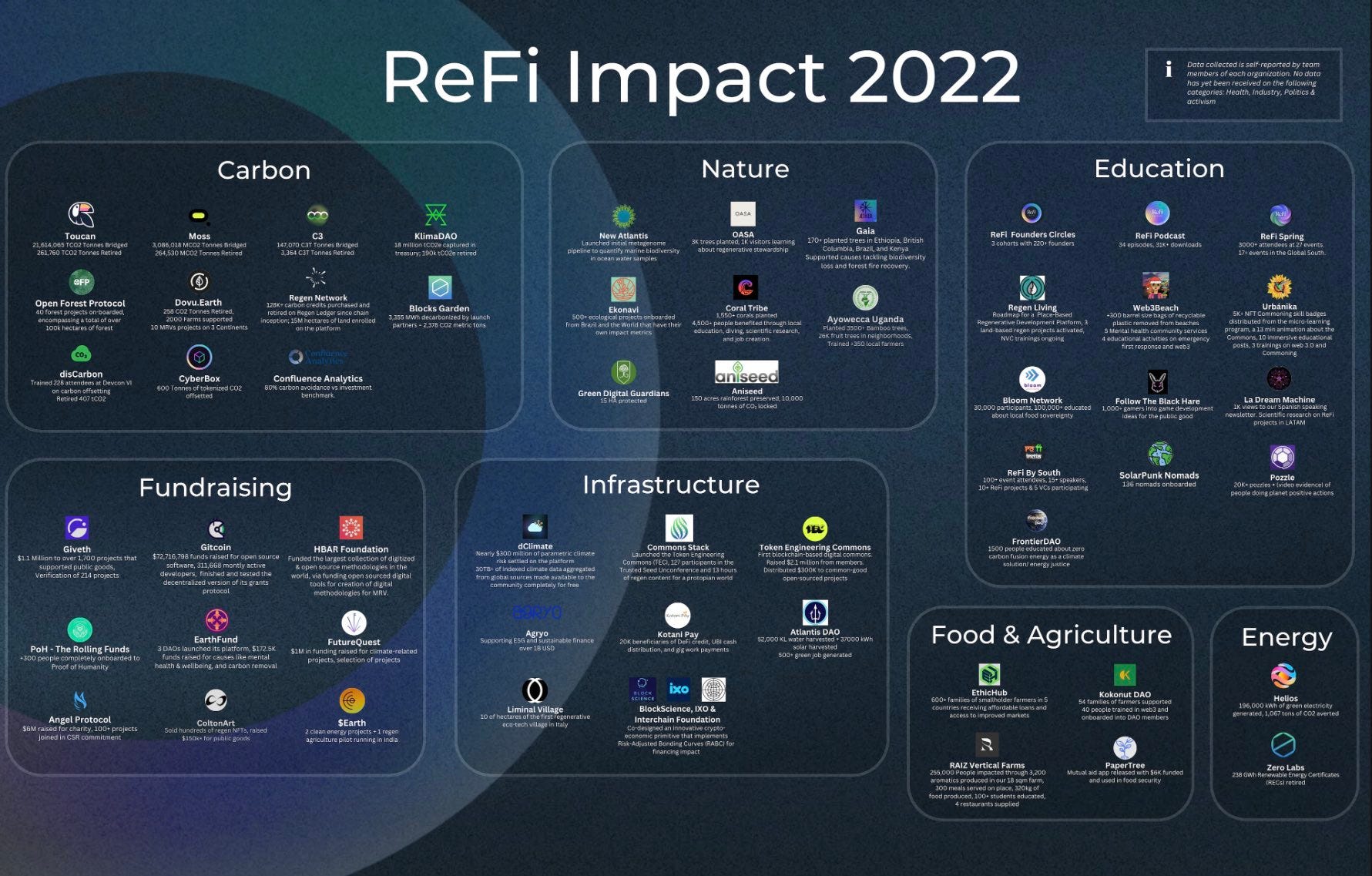Click the KlimaDAO green logo
This screenshot has height=876, width=1372.
coord(436,215)
